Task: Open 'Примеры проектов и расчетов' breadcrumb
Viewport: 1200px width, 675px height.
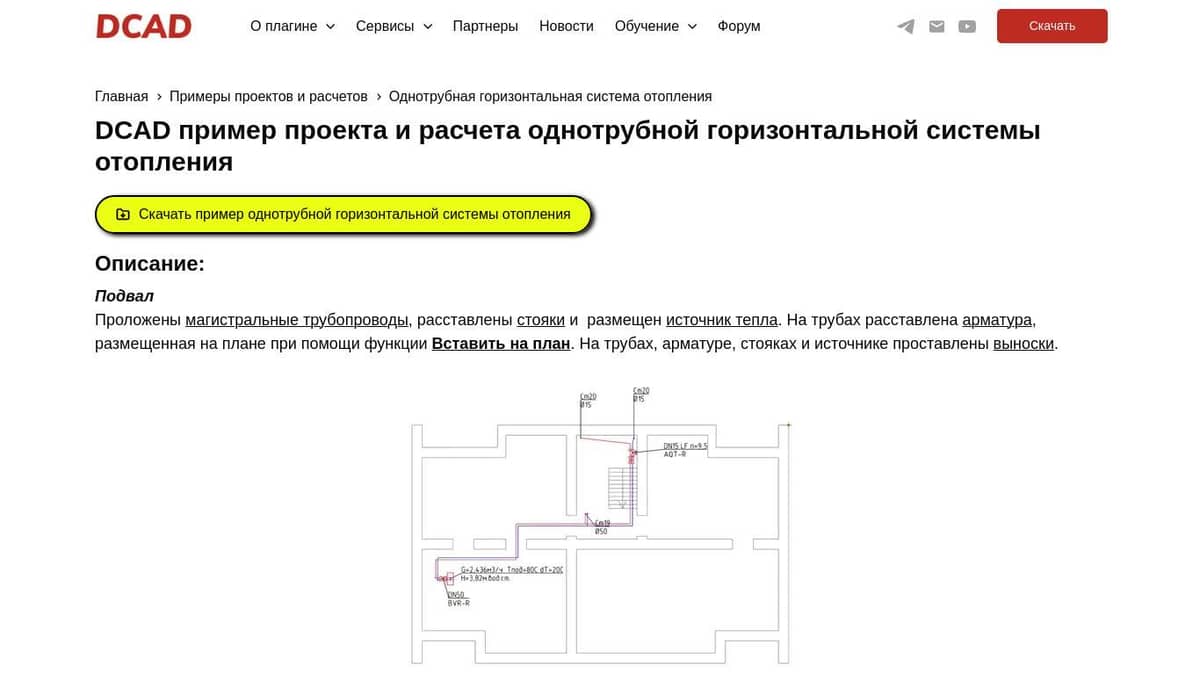Action: point(268,96)
